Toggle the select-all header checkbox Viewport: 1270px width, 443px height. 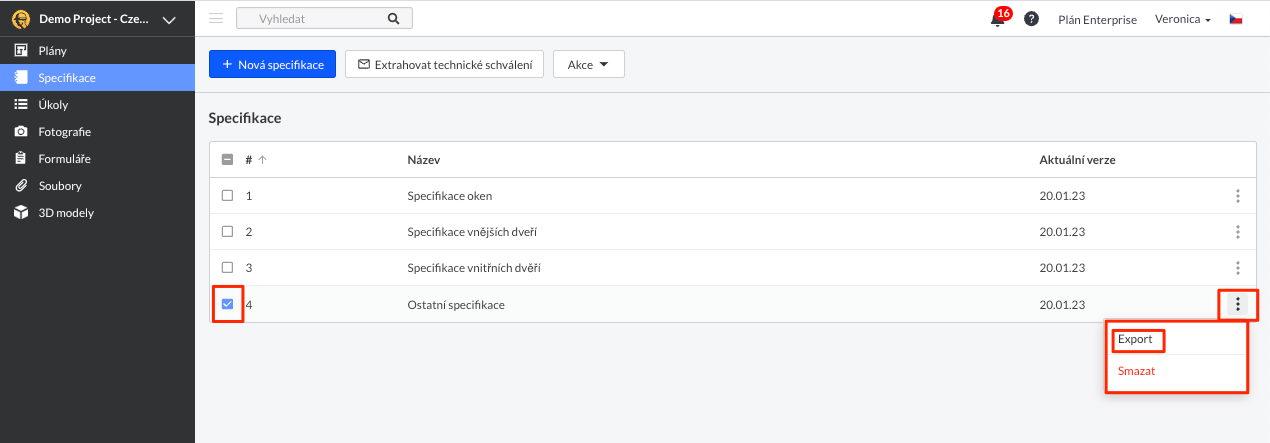click(x=227, y=160)
